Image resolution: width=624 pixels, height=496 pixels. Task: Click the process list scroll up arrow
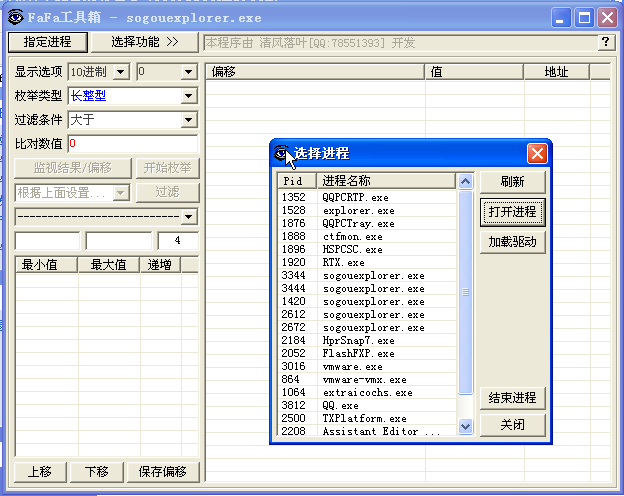[x=465, y=182]
